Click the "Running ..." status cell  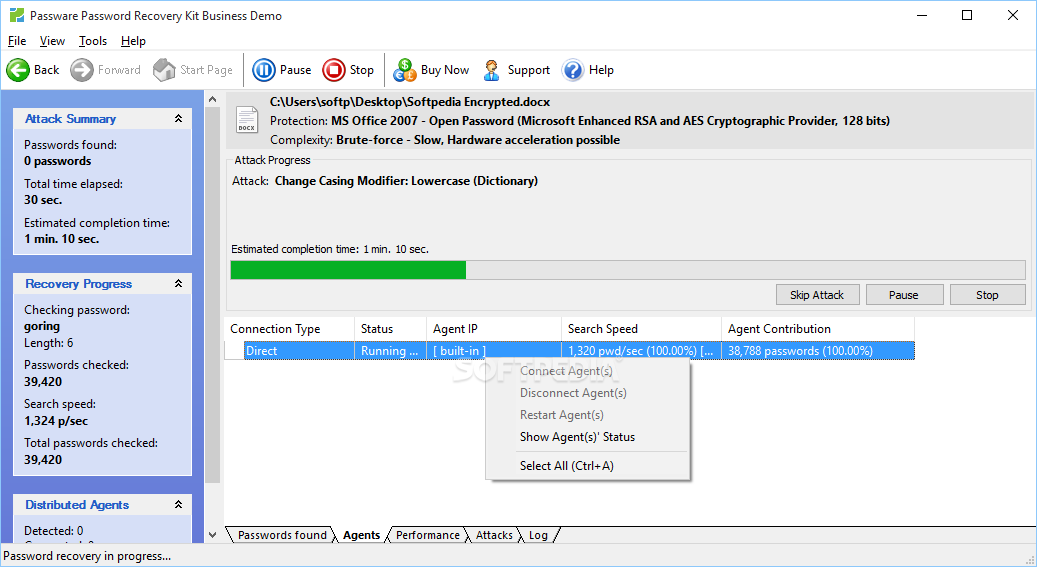[x=390, y=351]
